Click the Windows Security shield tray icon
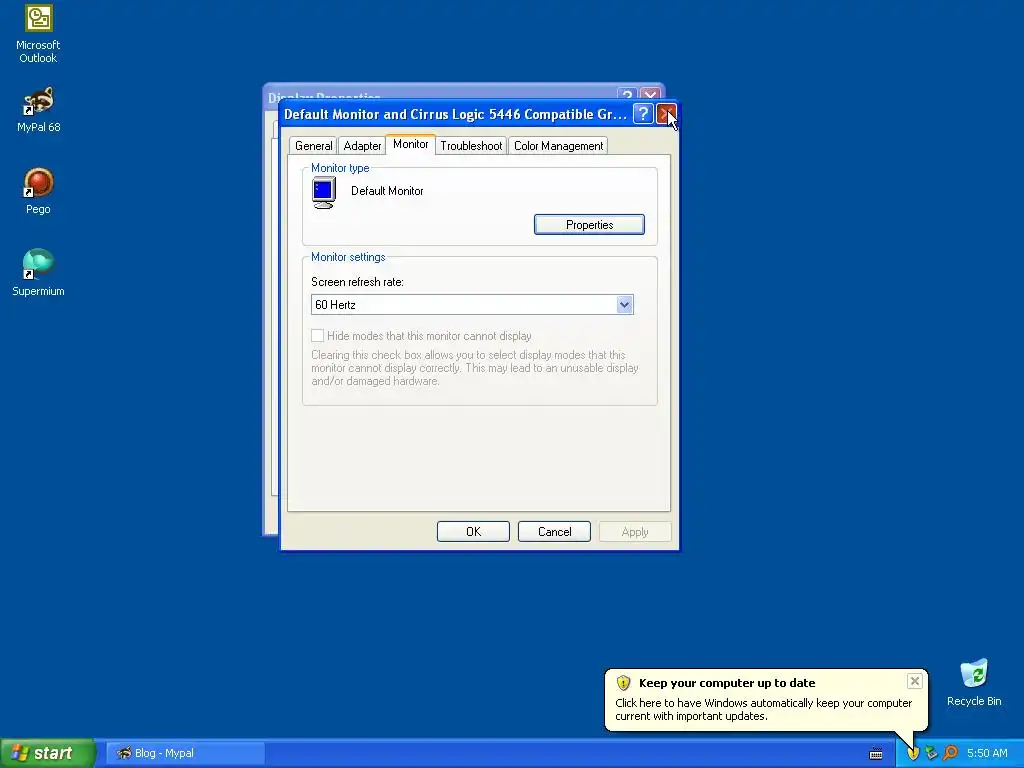 point(912,753)
